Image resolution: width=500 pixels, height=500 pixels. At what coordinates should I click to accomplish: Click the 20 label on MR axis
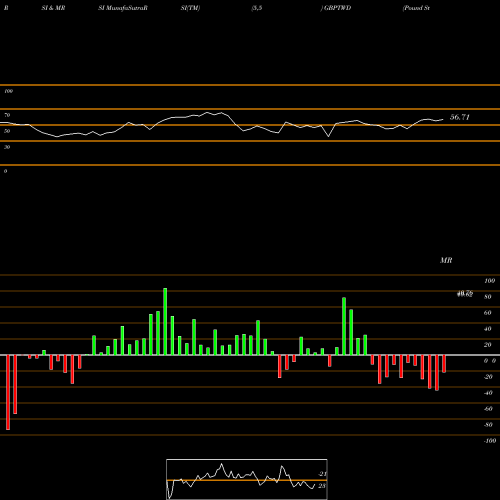pos(488,345)
